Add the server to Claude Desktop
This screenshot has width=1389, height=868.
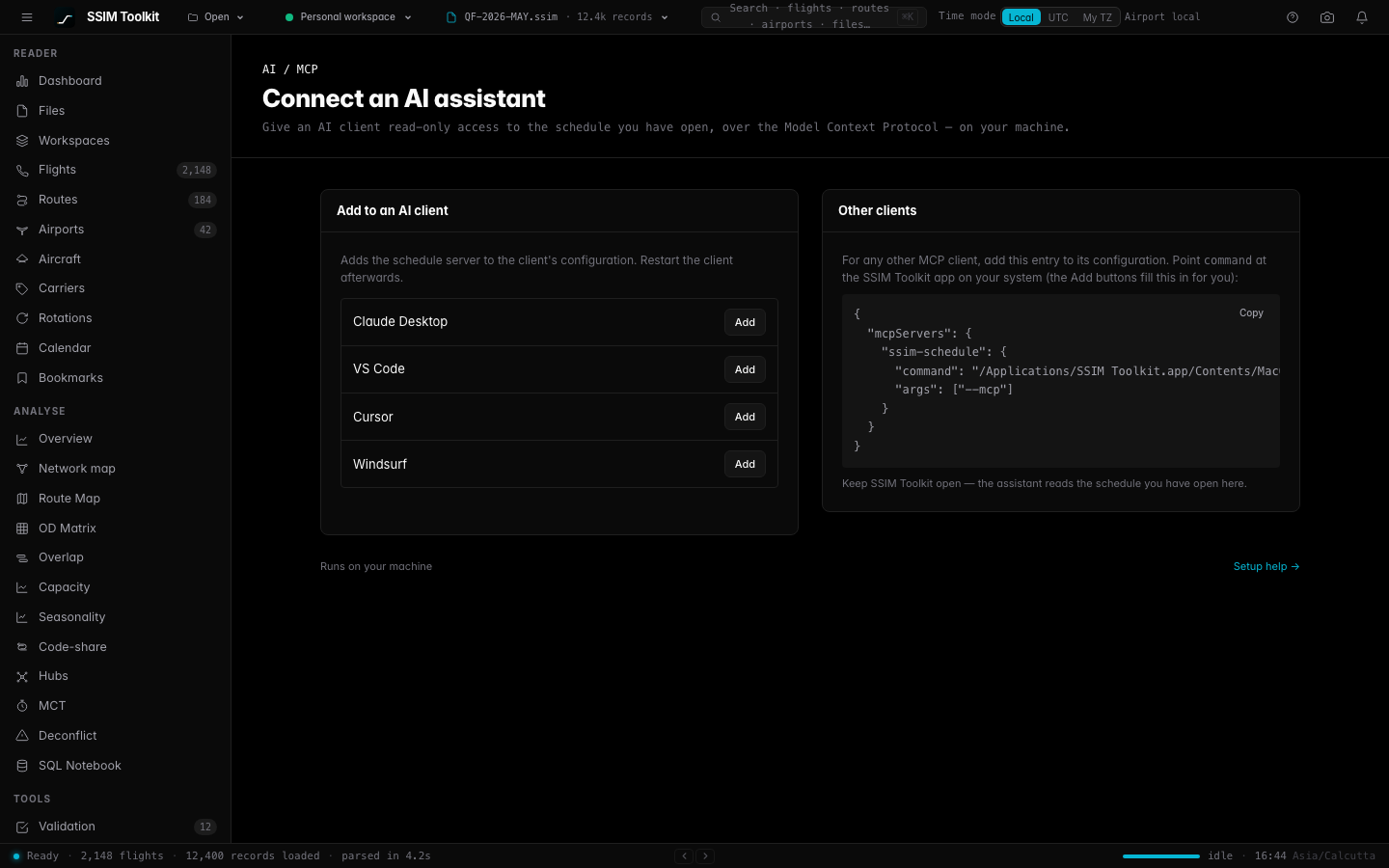coord(745,322)
